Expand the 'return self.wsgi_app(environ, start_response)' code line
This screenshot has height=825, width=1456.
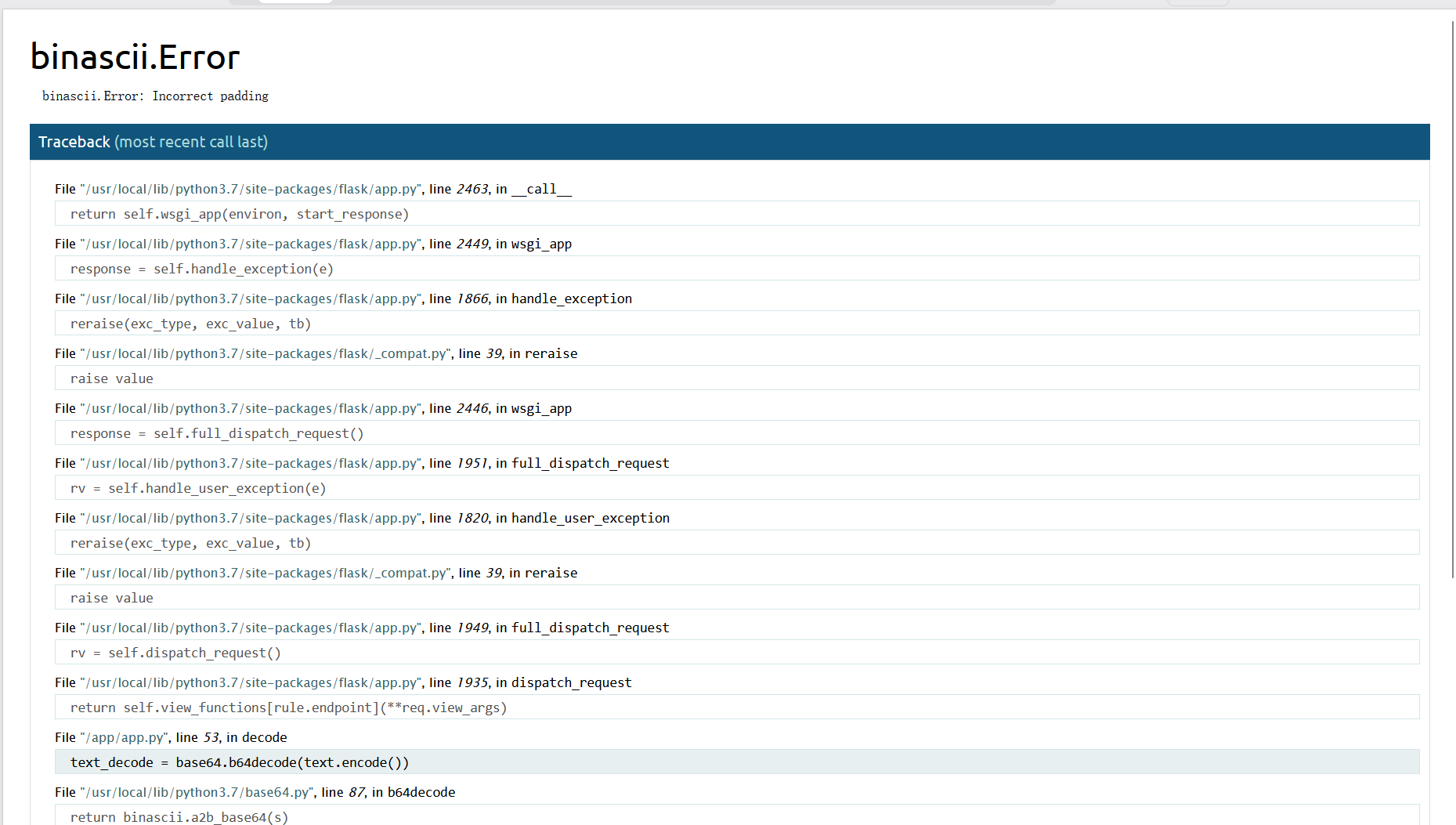coord(239,214)
